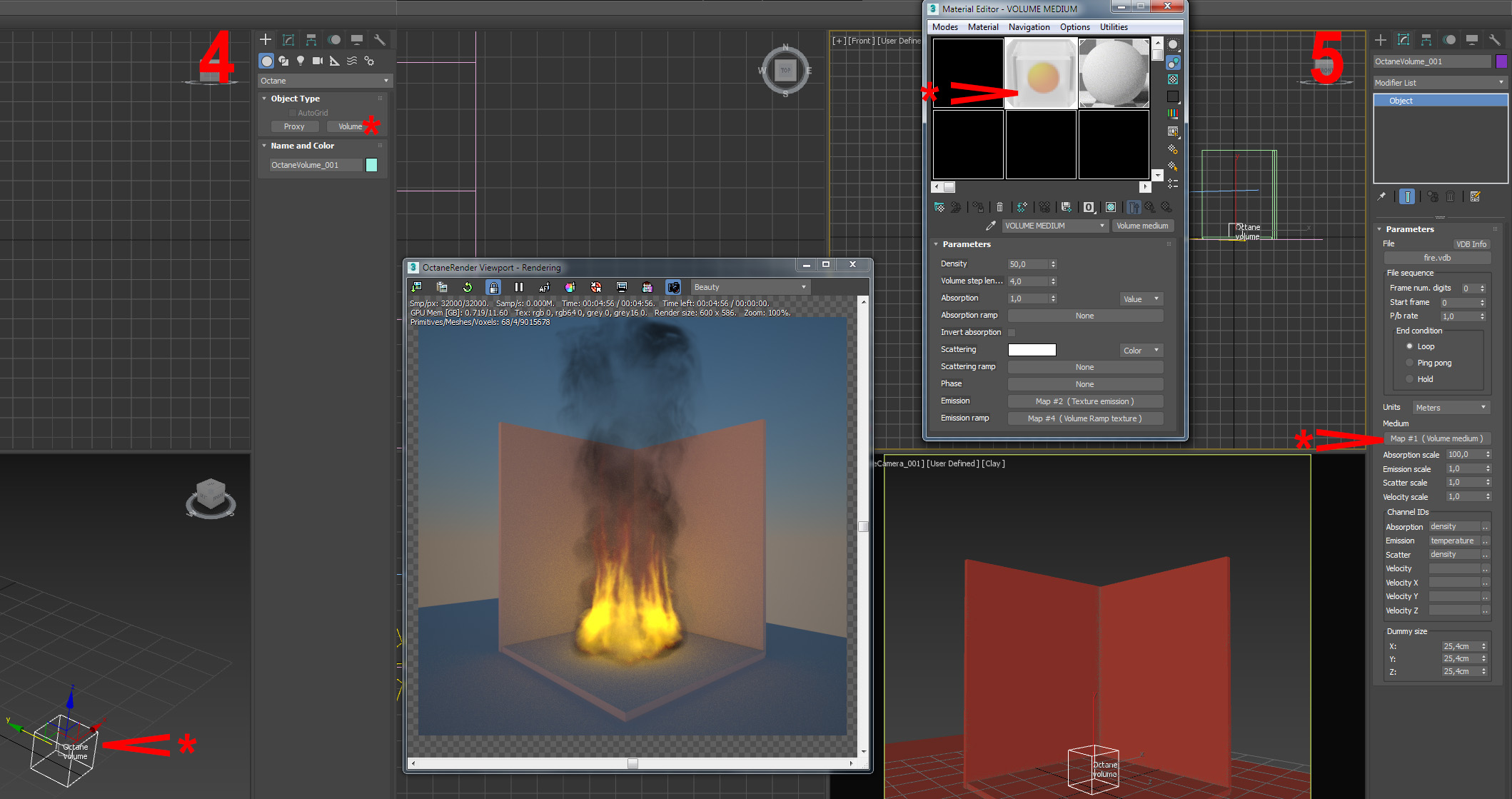The width and height of the screenshot is (1512, 799).
Task: Click the white Scattering color swatch
Action: (1032, 350)
